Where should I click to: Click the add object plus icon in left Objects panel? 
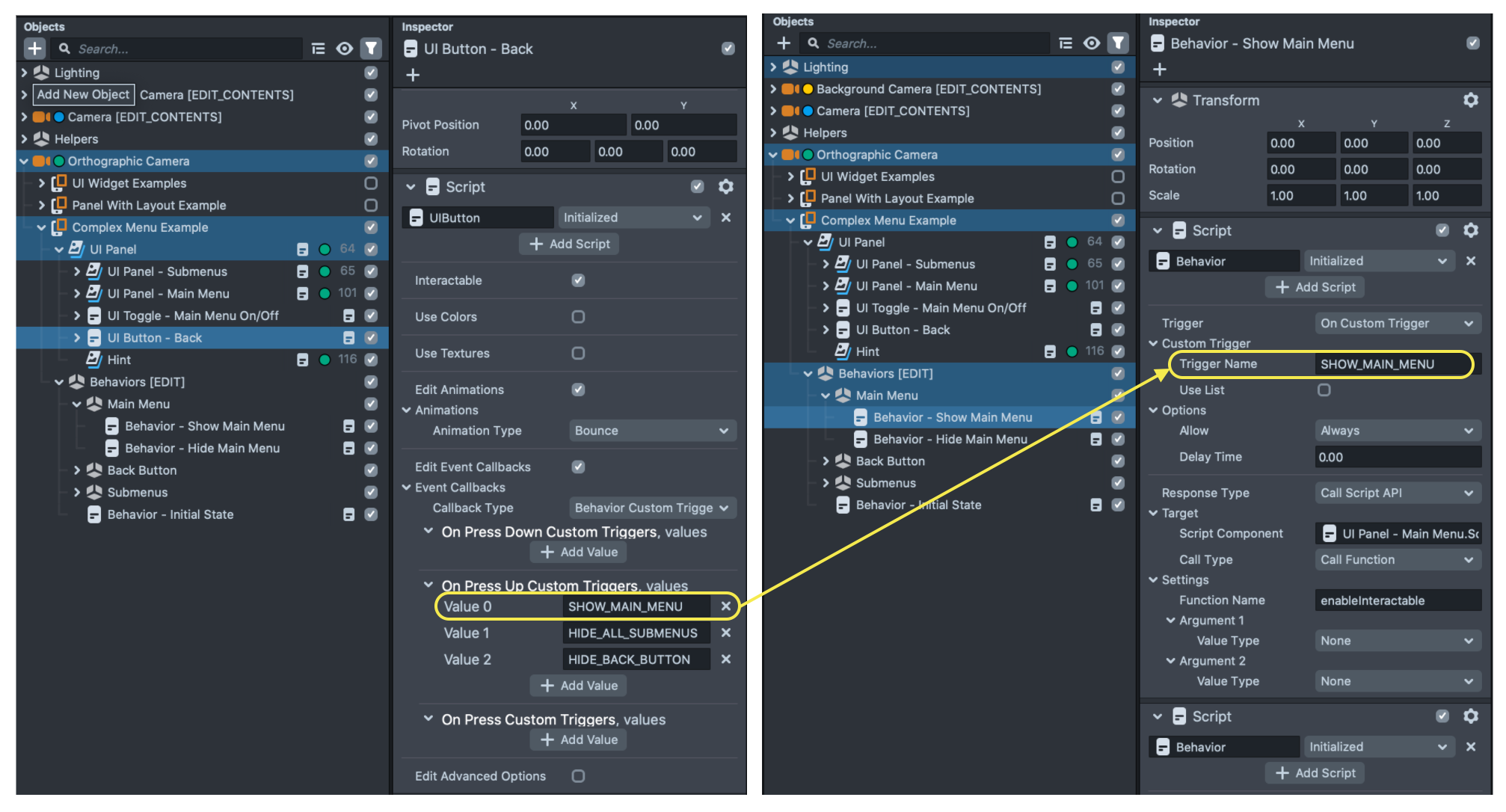pos(34,49)
